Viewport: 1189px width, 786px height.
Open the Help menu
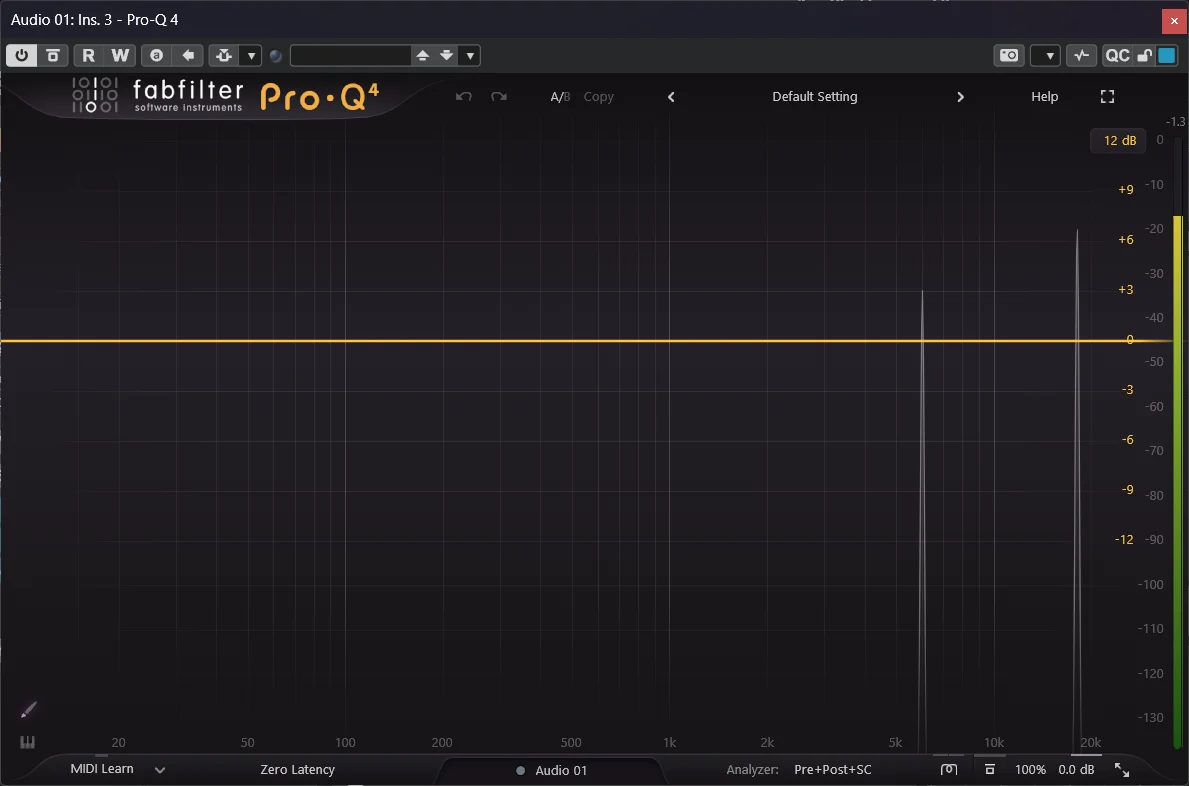coord(1044,97)
